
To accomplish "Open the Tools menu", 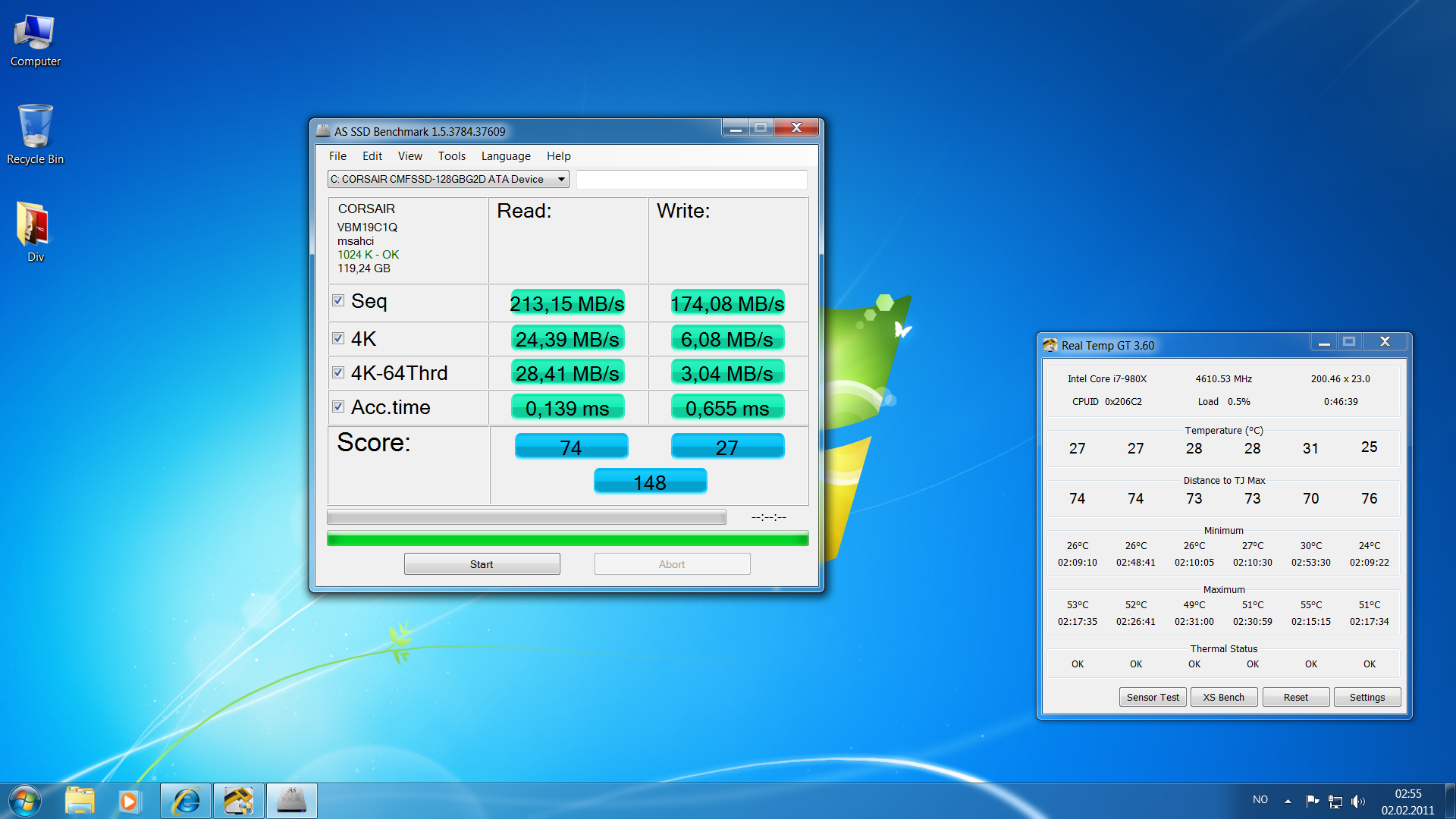I will tap(452, 156).
